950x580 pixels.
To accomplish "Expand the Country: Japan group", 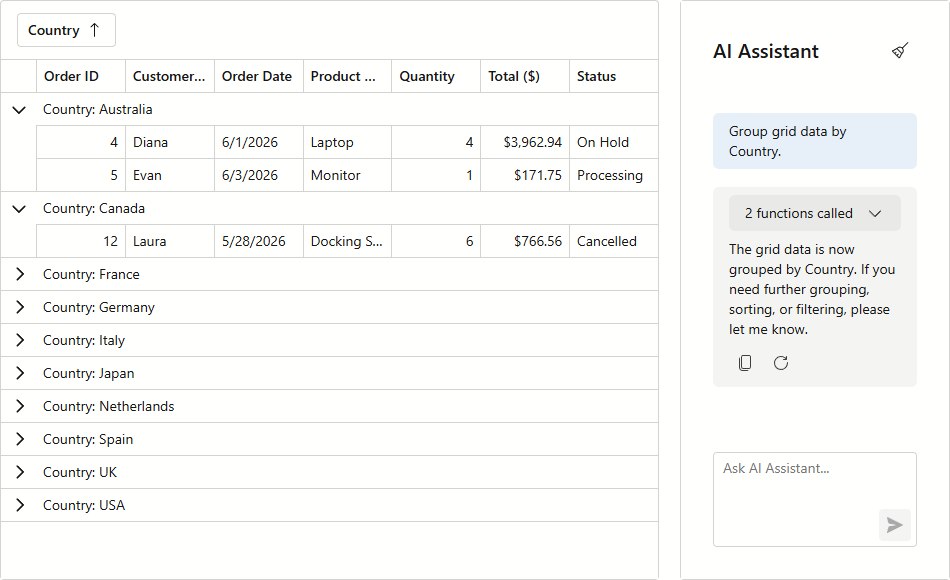I will click(19, 373).
